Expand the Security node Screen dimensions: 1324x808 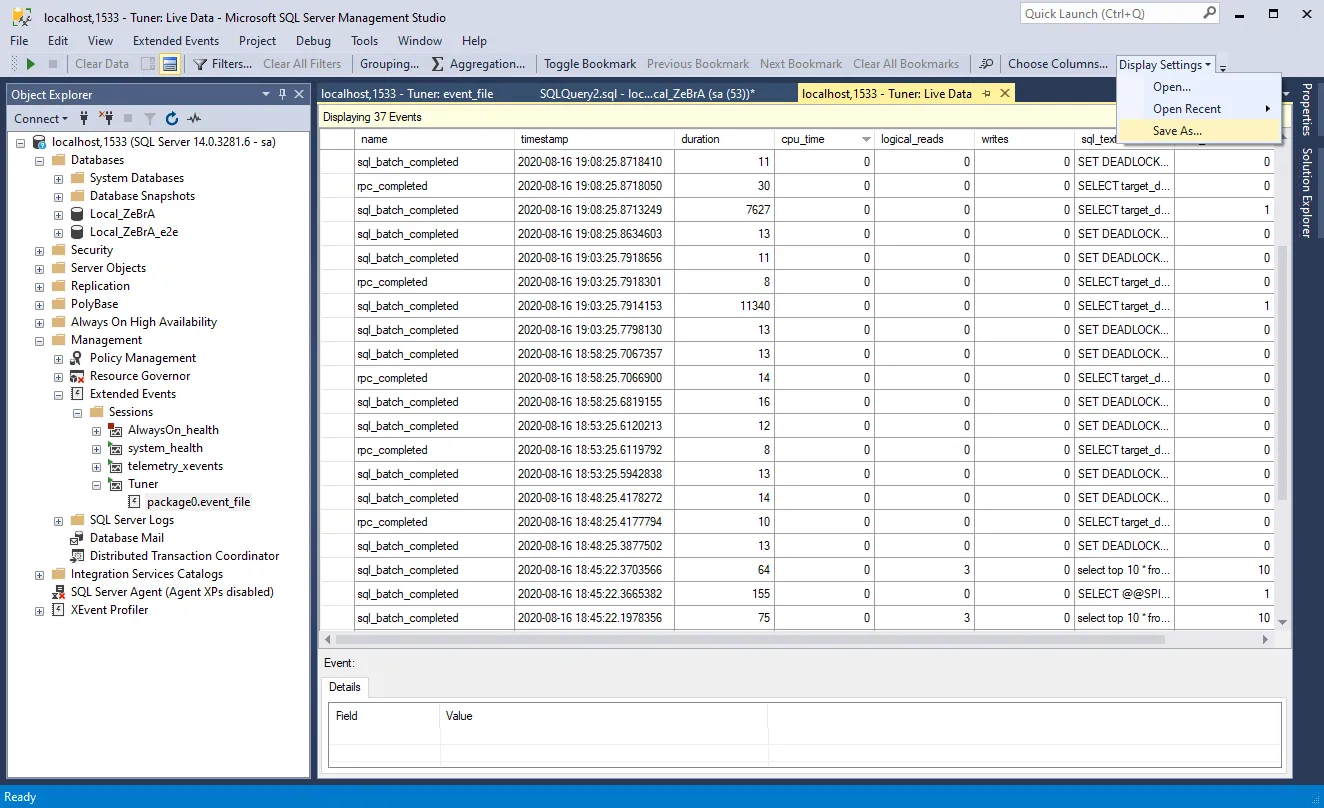(x=40, y=250)
